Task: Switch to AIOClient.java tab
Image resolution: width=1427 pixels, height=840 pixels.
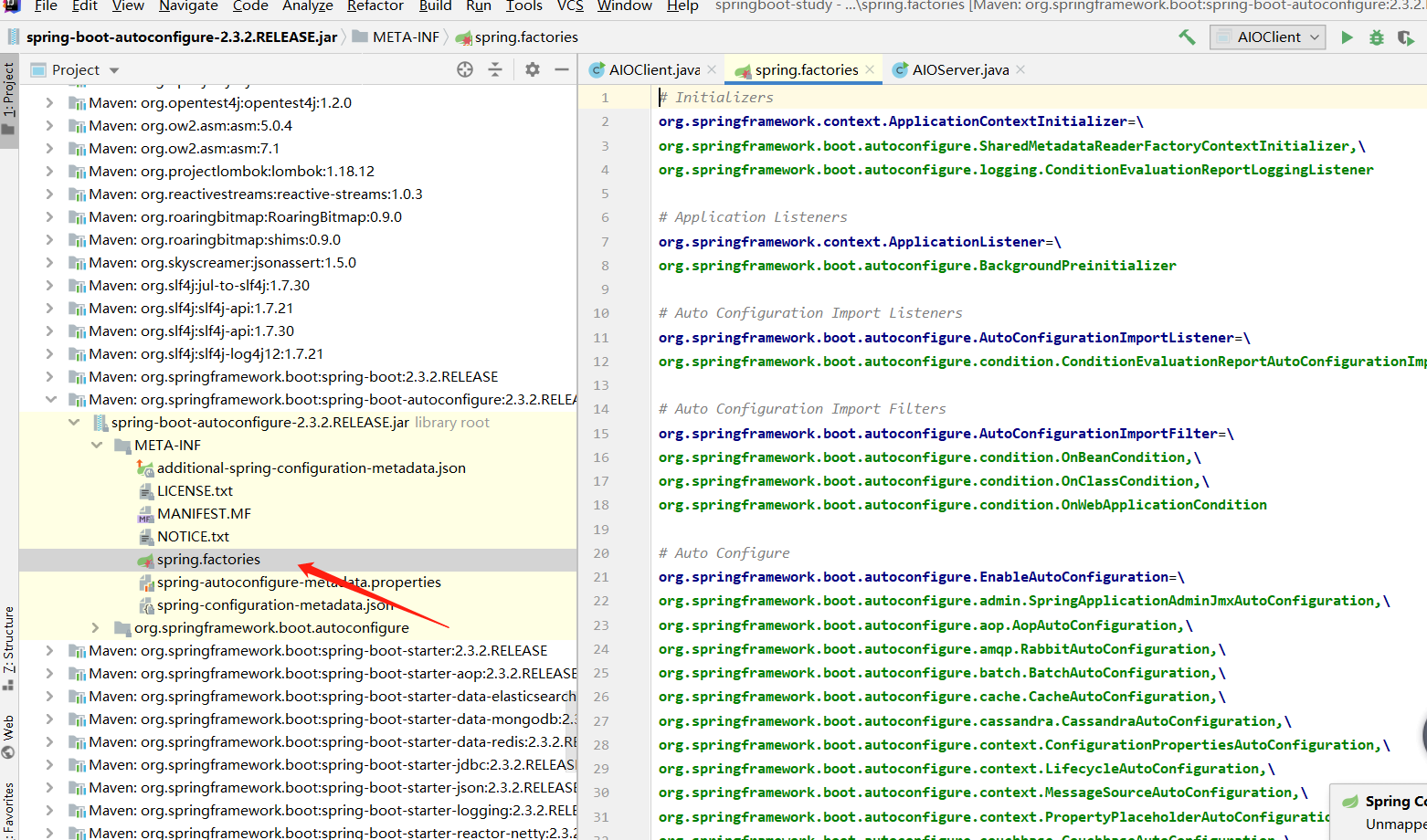Action: coord(654,69)
